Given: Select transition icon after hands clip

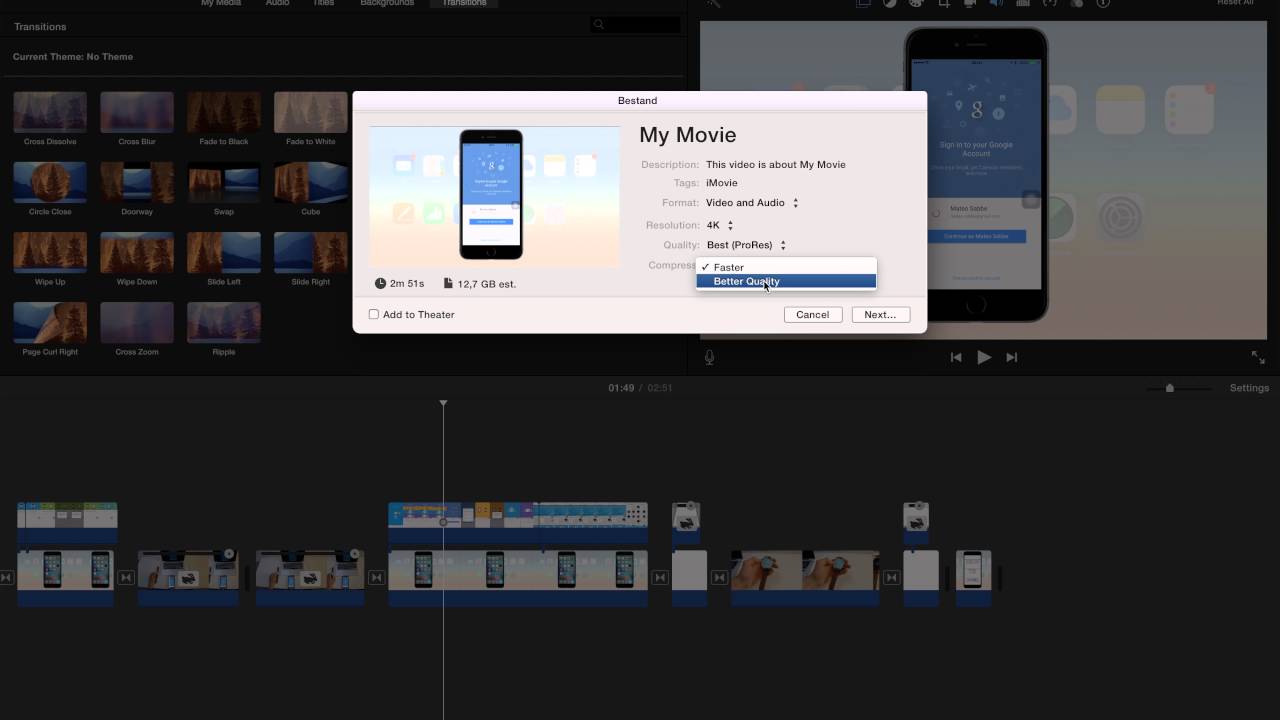Looking at the screenshot, I should click(x=892, y=577).
